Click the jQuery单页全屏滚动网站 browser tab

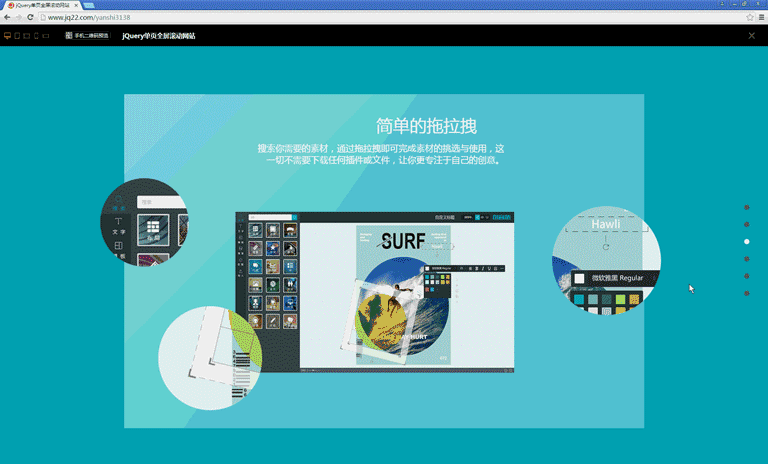coord(42,5)
